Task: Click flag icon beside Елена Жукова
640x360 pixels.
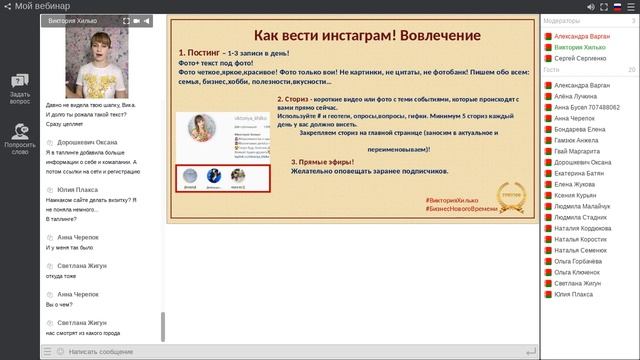Action: [x=548, y=185]
